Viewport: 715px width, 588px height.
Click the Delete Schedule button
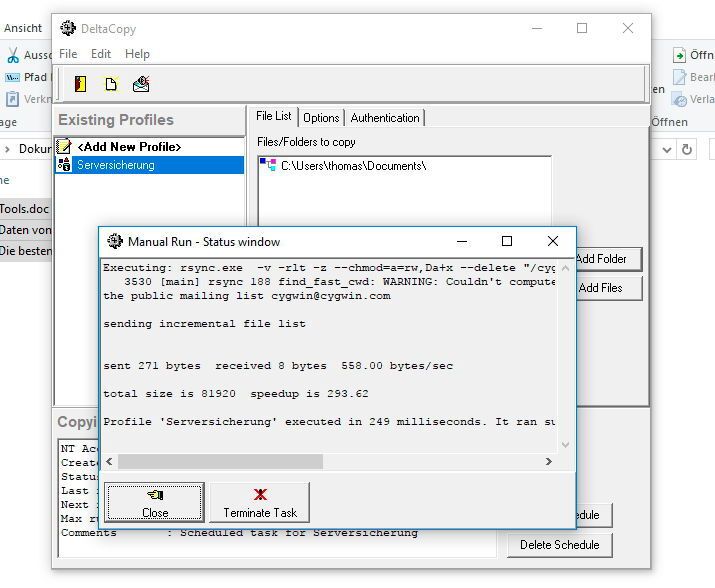560,545
